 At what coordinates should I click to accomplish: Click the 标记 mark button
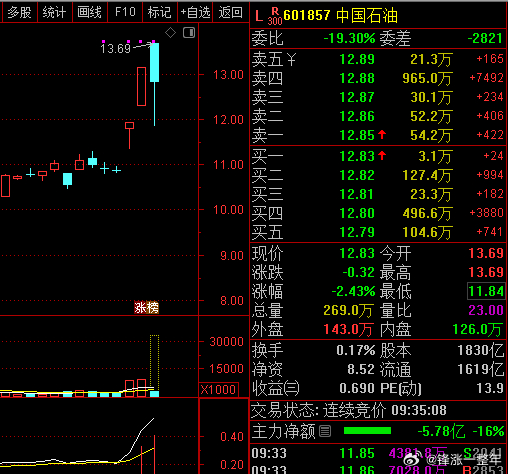click(160, 12)
